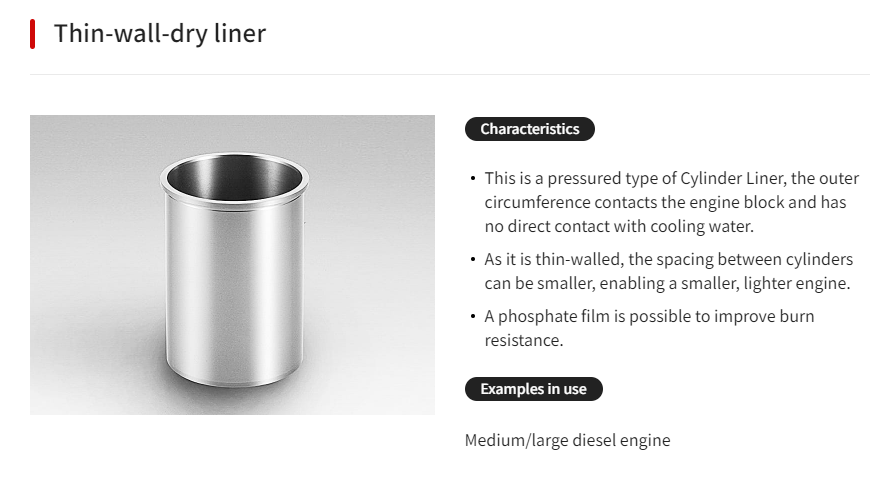
Task: Click the bullet dot before "A phosphate film"
Action: pyautogui.click(x=473, y=317)
